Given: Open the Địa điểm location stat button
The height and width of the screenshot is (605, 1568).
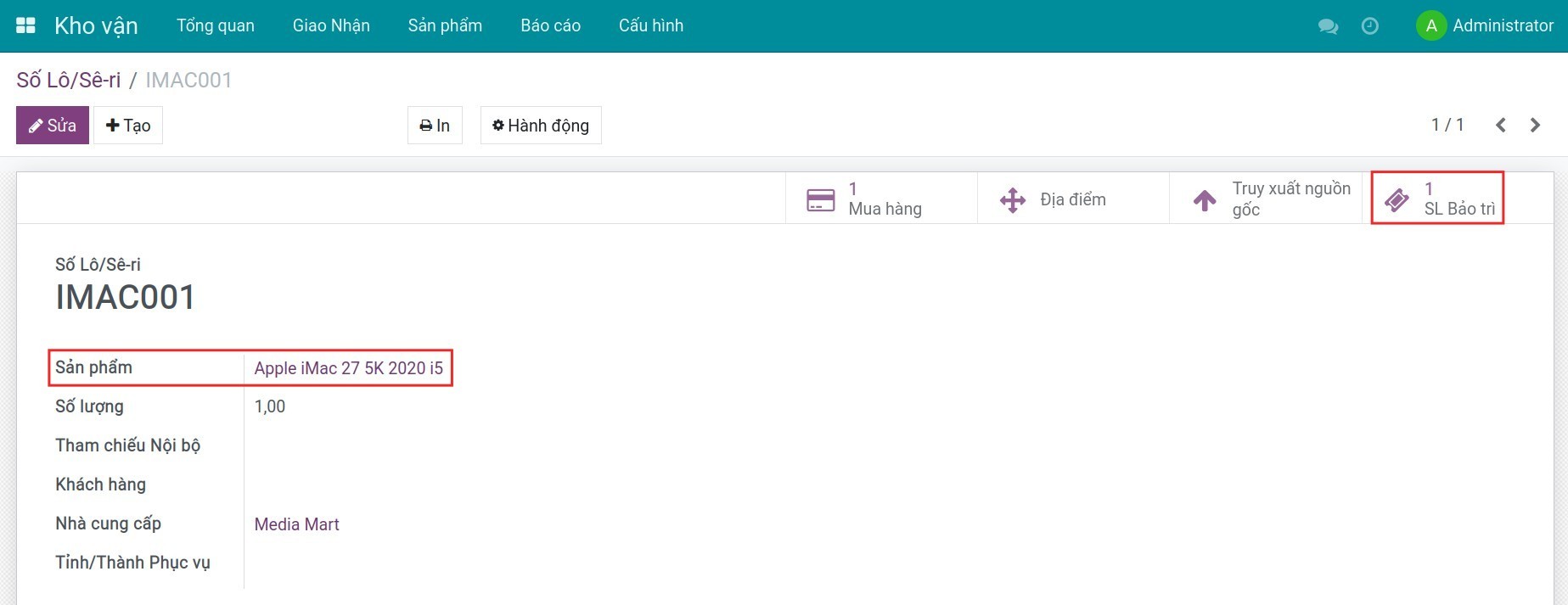Looking at the screenshot, I should (x=1072, y=199).
